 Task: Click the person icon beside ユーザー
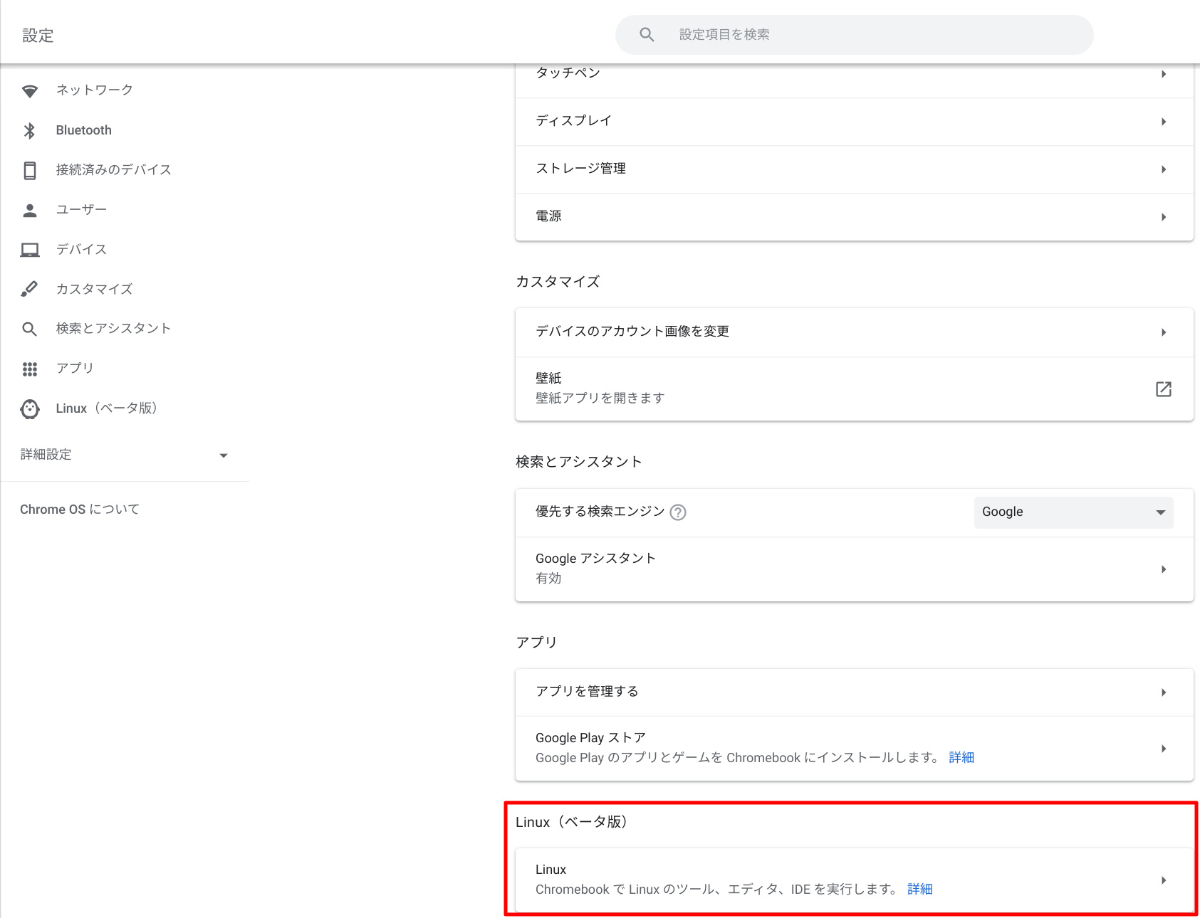point(30,210)
